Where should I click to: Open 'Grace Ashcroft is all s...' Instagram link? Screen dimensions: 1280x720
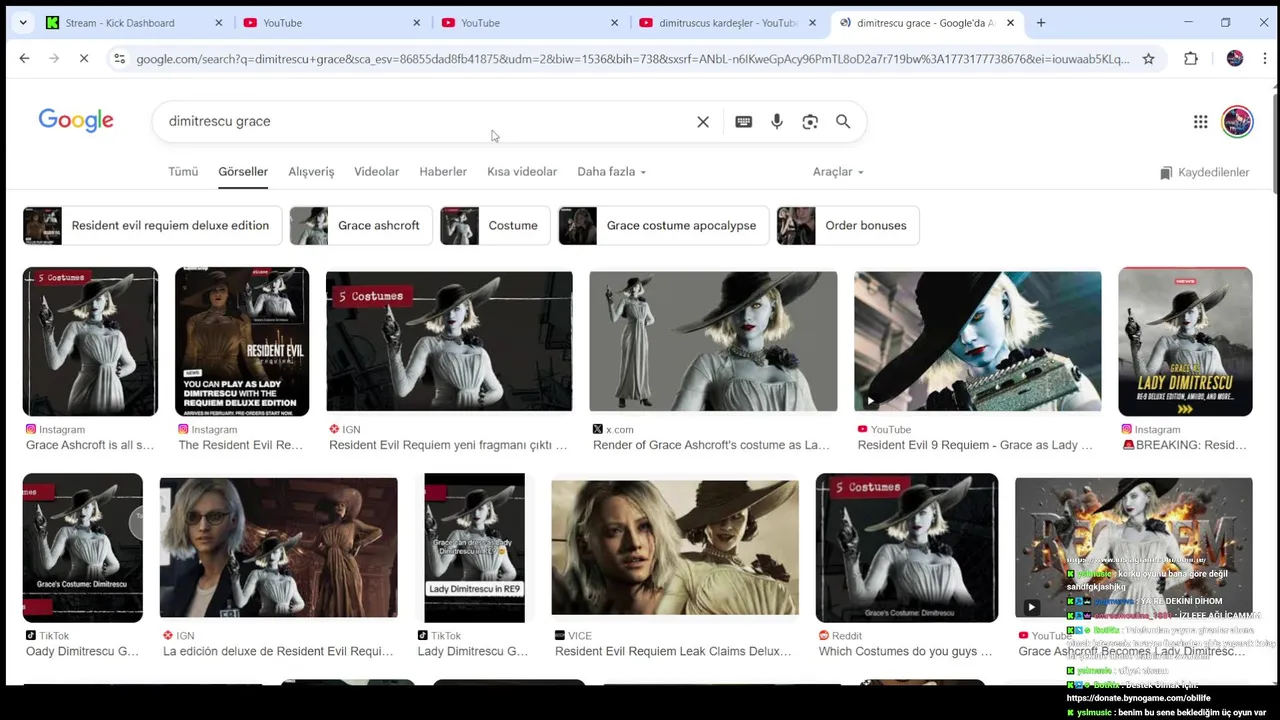pyautogui.click(x=90, y=445)
